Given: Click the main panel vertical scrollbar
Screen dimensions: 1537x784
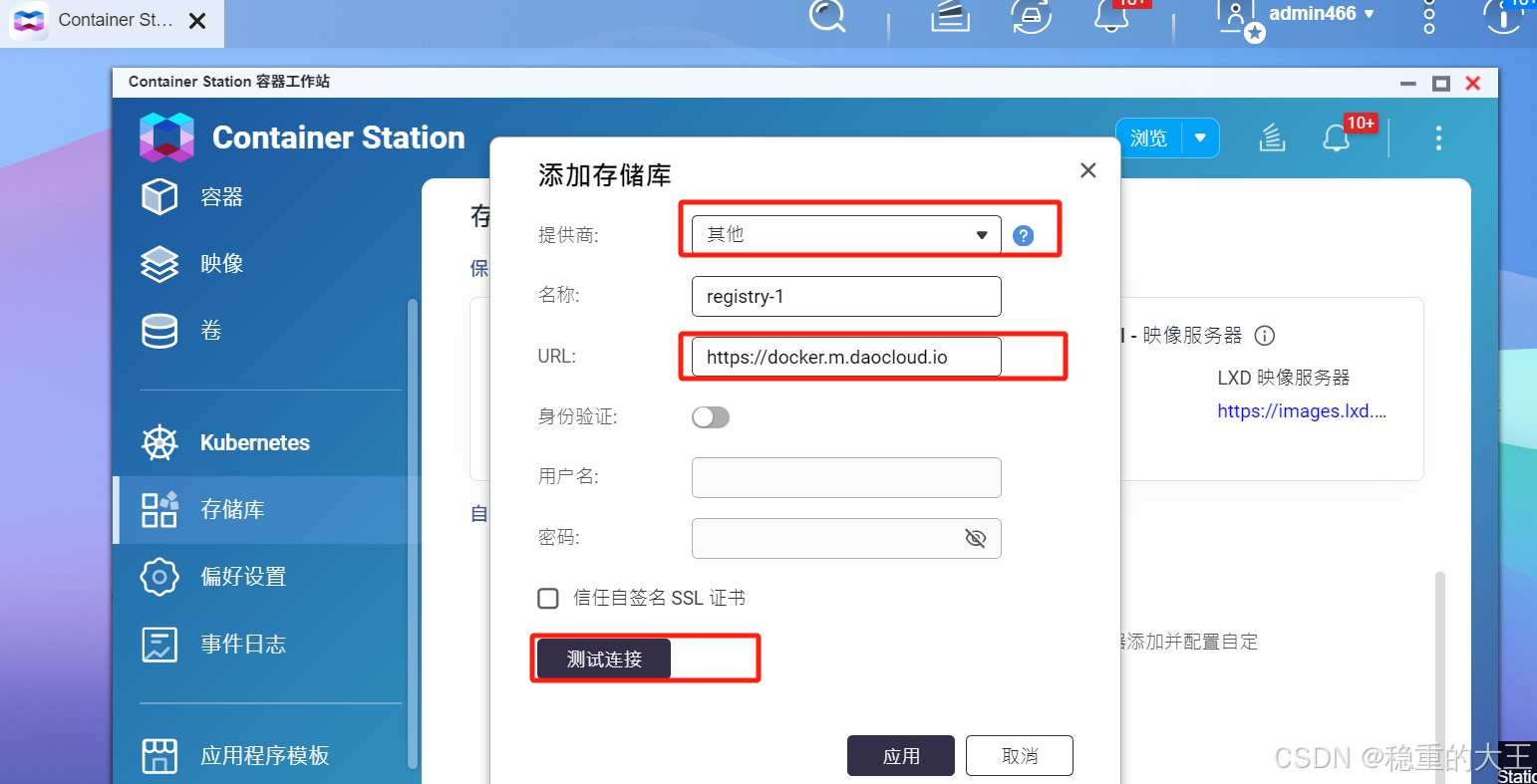Looking at the screenshot, I should [1439, 677].
